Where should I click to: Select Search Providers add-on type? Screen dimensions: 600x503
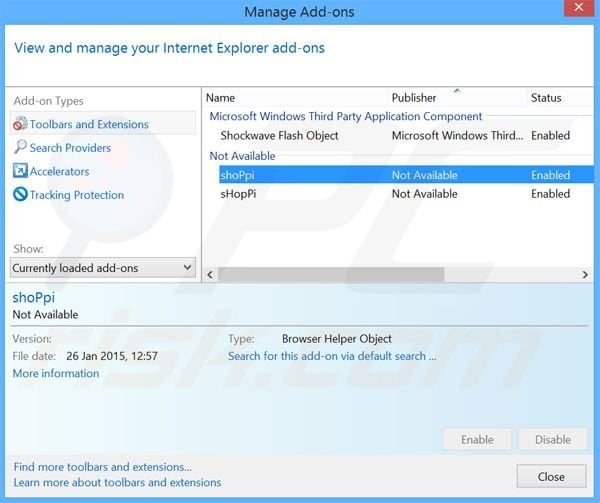[x=70, y=148]
